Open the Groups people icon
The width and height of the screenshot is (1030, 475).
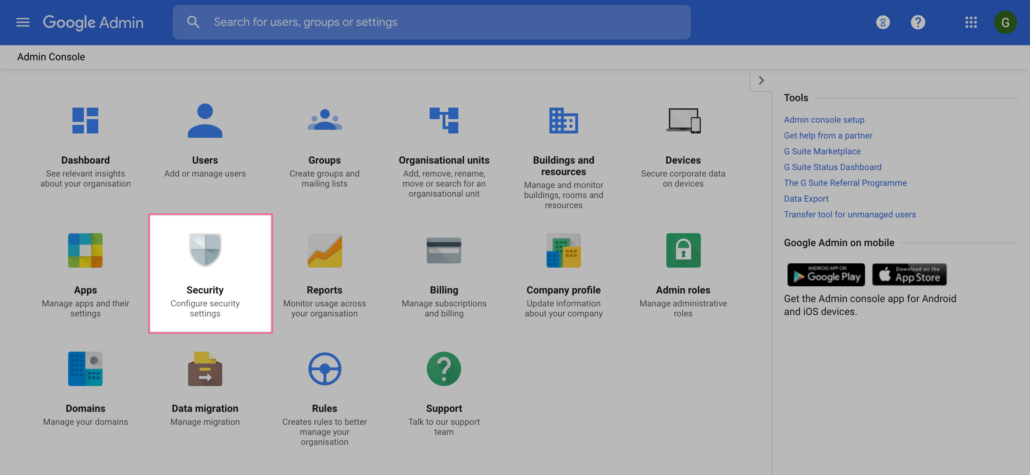pos(325,120)
